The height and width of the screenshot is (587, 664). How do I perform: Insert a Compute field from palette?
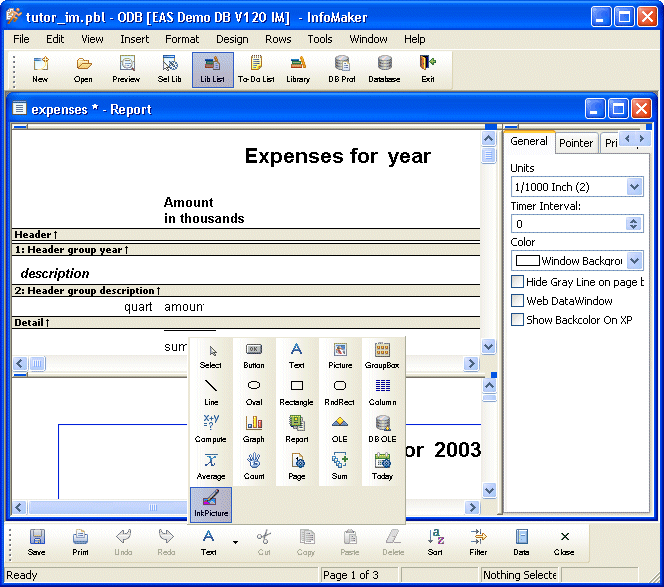(211, 430)
